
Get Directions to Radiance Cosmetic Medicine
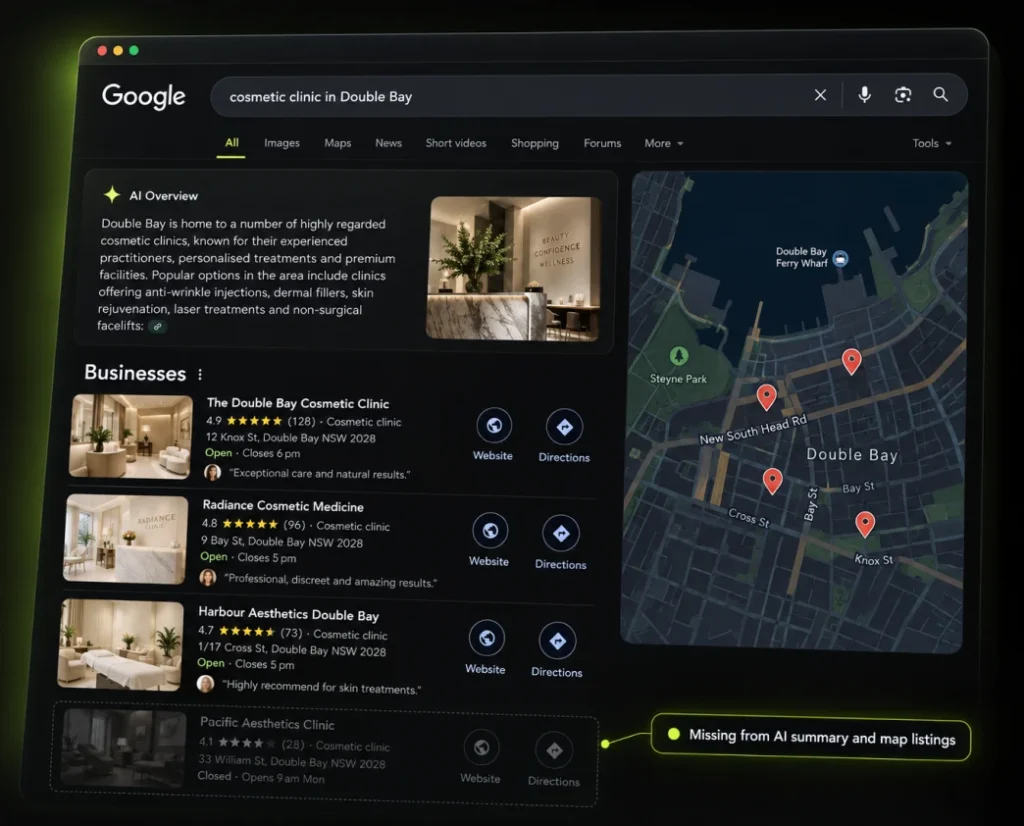(x=560, y=533)
